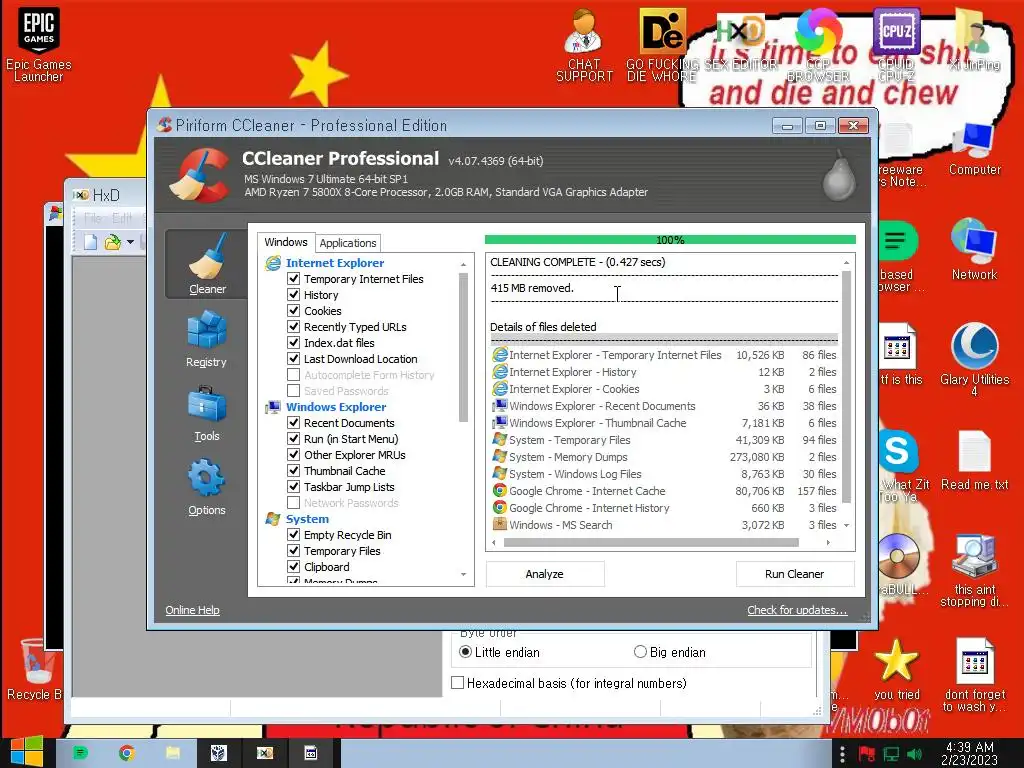Click the Windows Start button
1024x768 pixels.
[26, 752]
